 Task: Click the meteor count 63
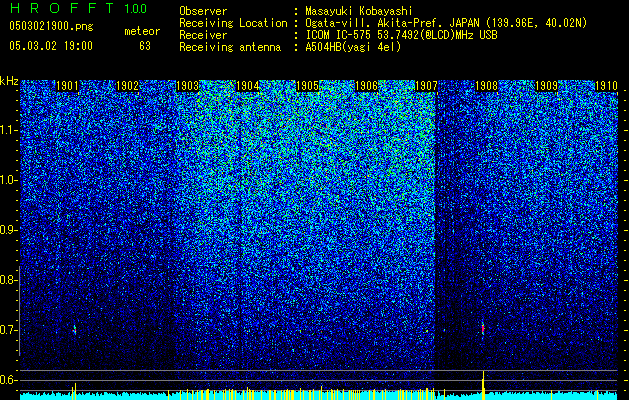pyautogui.click(x=145, y=46)
